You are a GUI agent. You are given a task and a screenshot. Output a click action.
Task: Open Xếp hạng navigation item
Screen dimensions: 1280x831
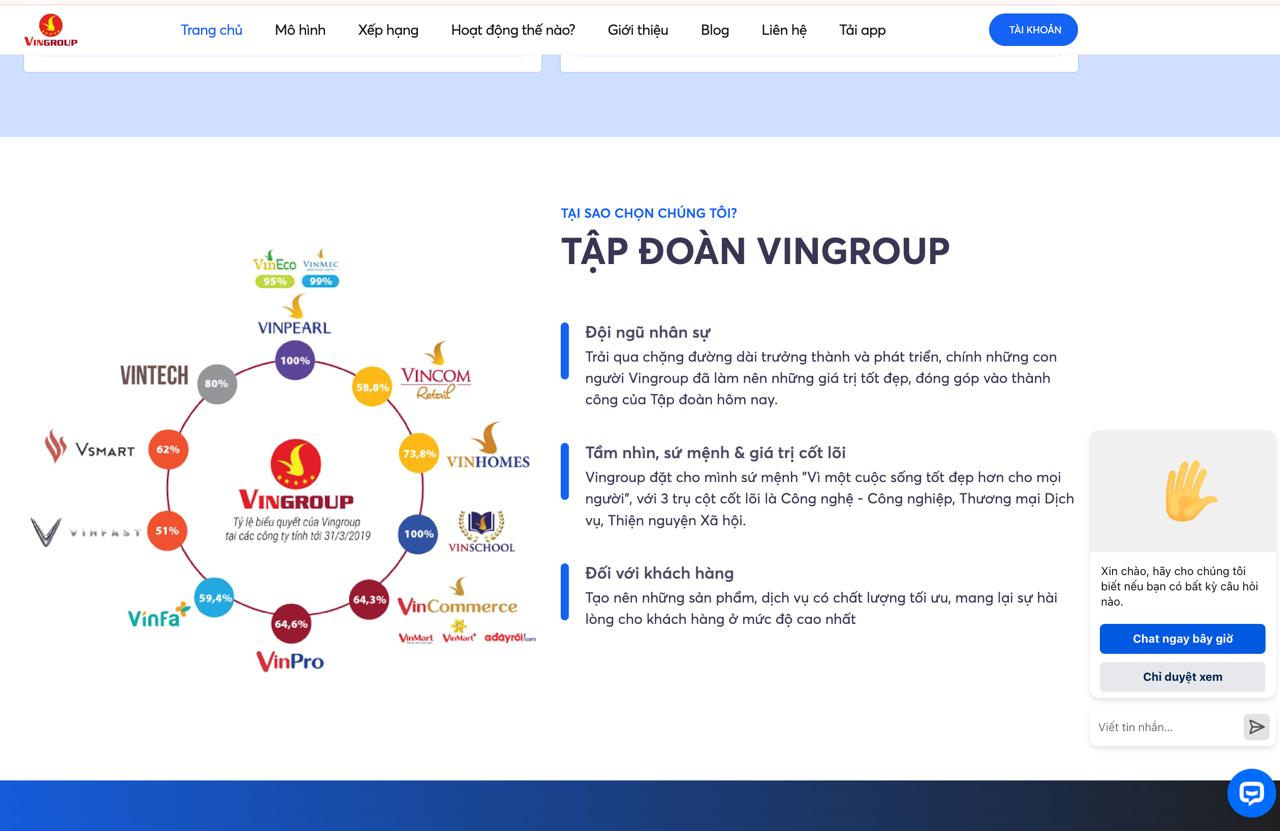tap(388, 30)
